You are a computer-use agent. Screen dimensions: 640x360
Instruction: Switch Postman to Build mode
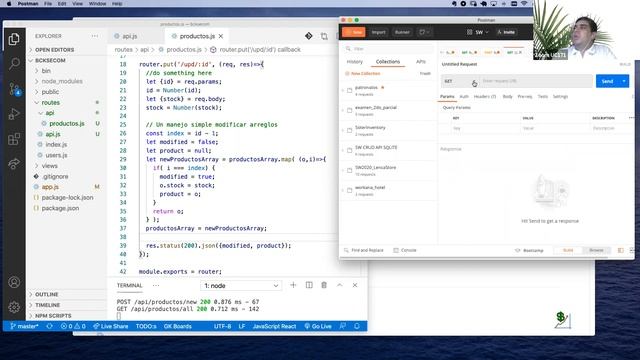568,250
